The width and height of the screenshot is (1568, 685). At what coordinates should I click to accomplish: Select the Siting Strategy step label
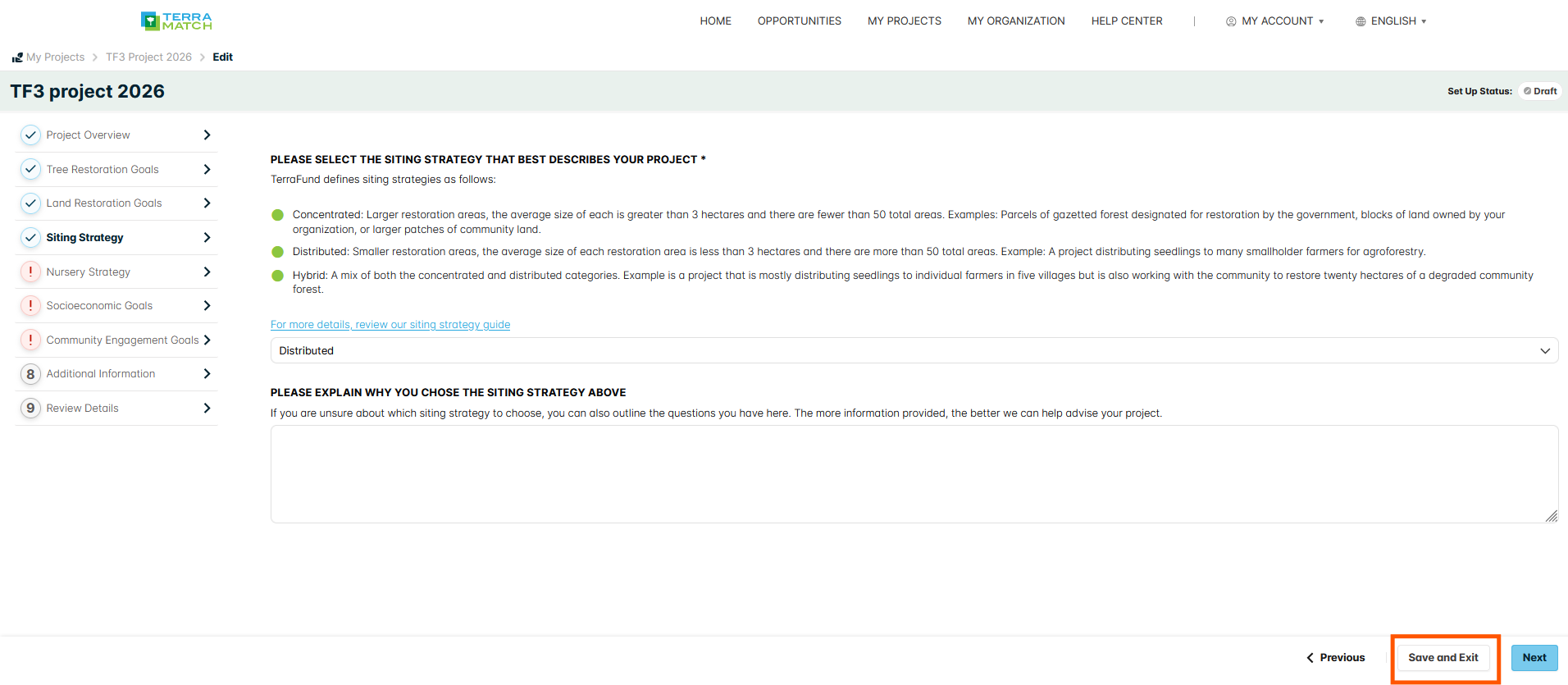click(x=84, y=237)
